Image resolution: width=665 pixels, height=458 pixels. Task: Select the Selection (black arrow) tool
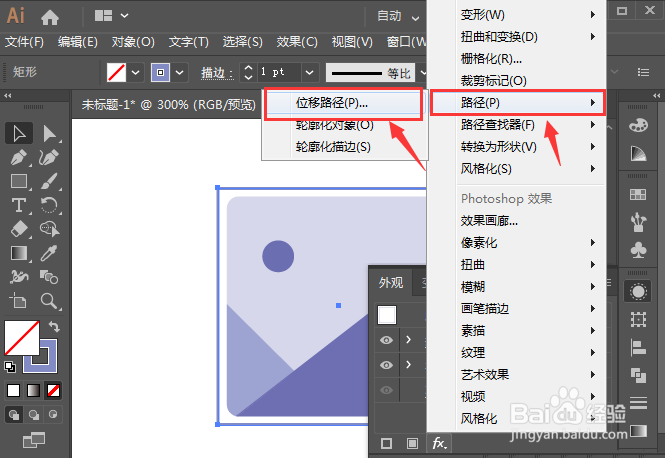[x=19, y=133]
